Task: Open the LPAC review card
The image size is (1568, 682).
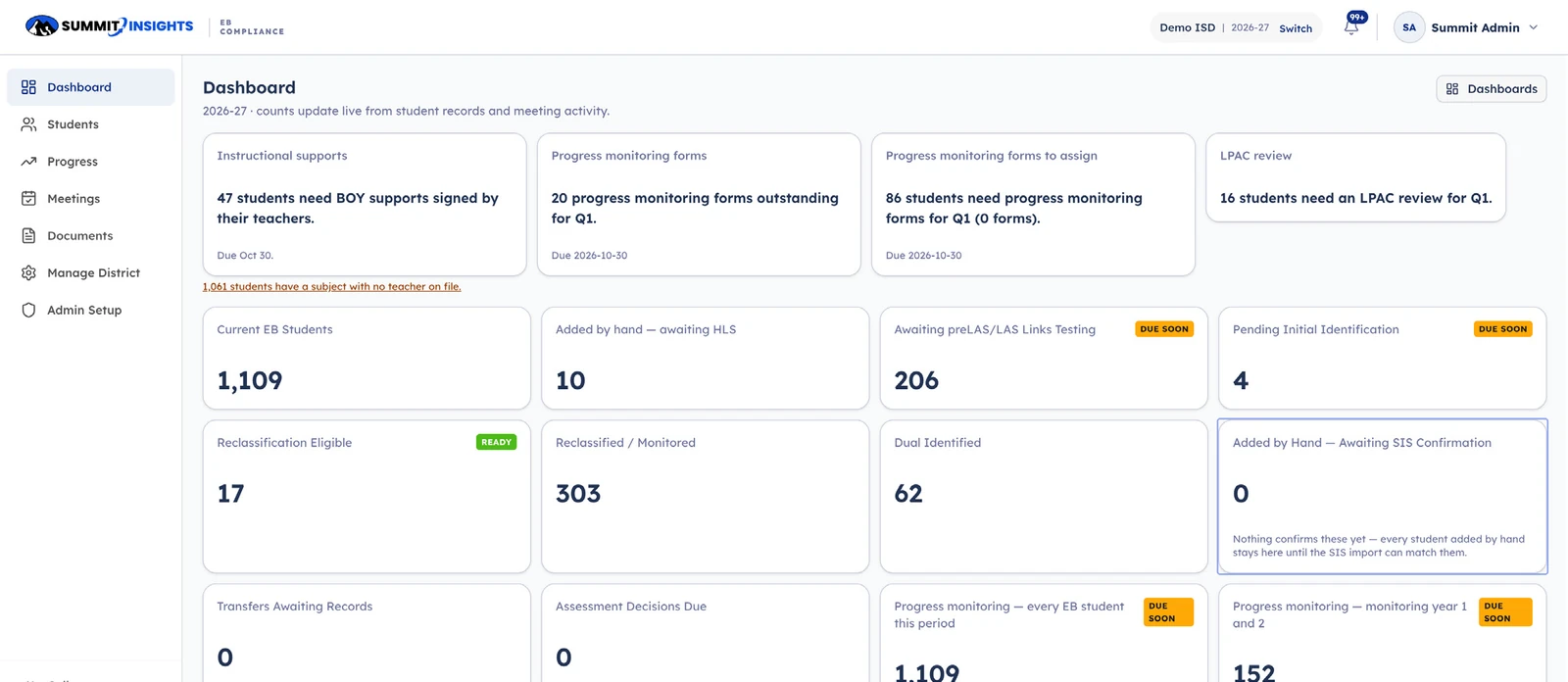Action: coord(1355,178)
